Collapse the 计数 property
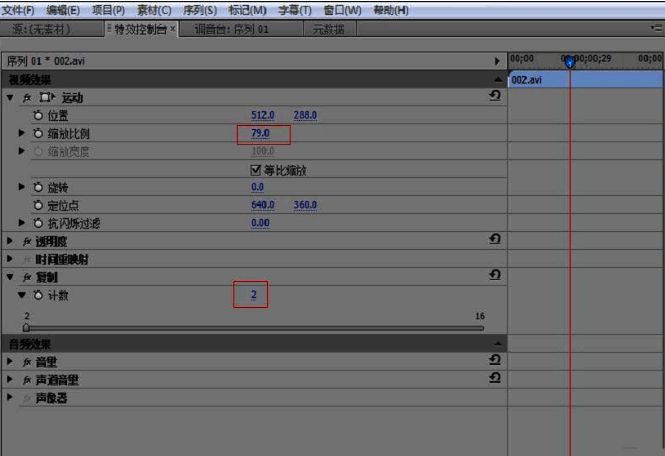This screenshot has width=665, height=456. pos(22,295)
